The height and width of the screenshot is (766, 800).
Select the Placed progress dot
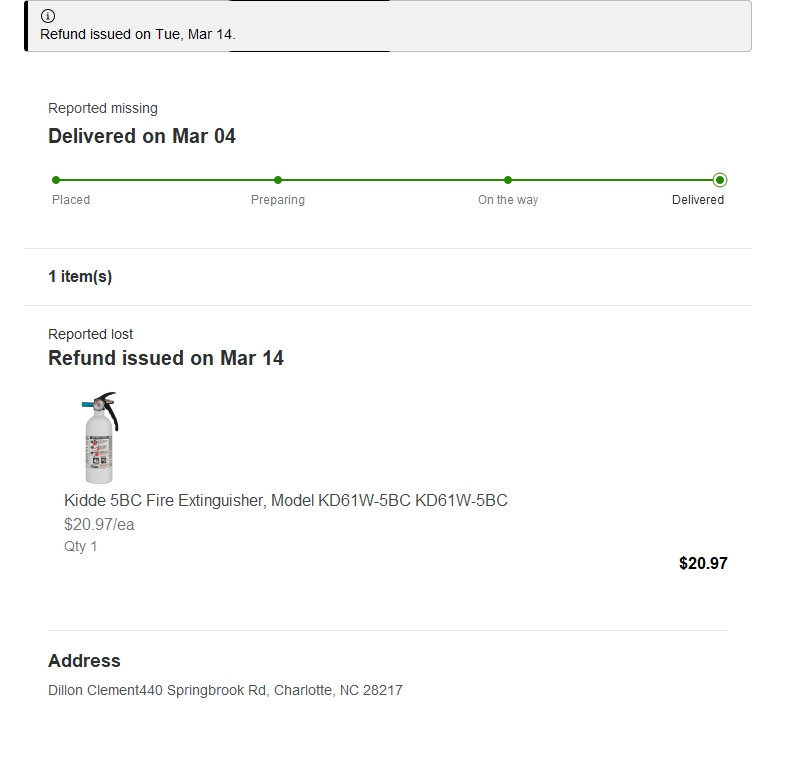[56, 180]
